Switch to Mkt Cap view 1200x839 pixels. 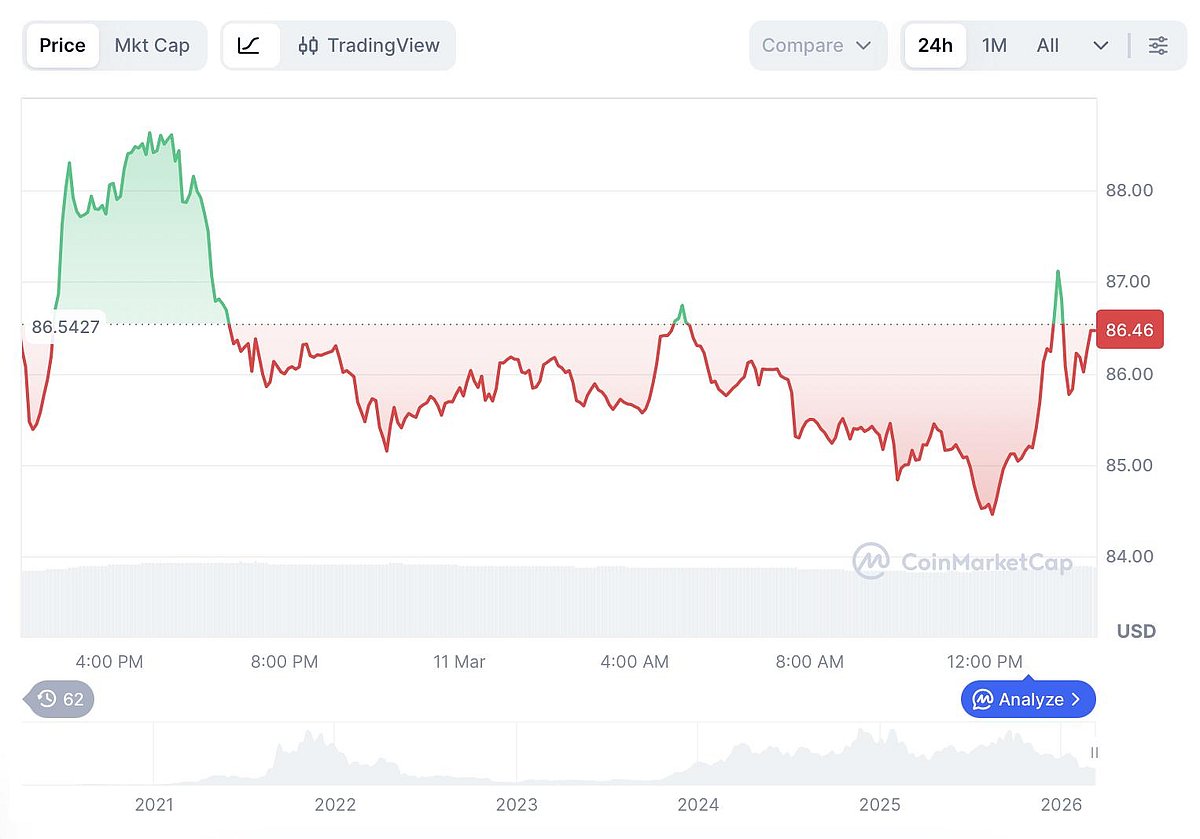point(152,45)
